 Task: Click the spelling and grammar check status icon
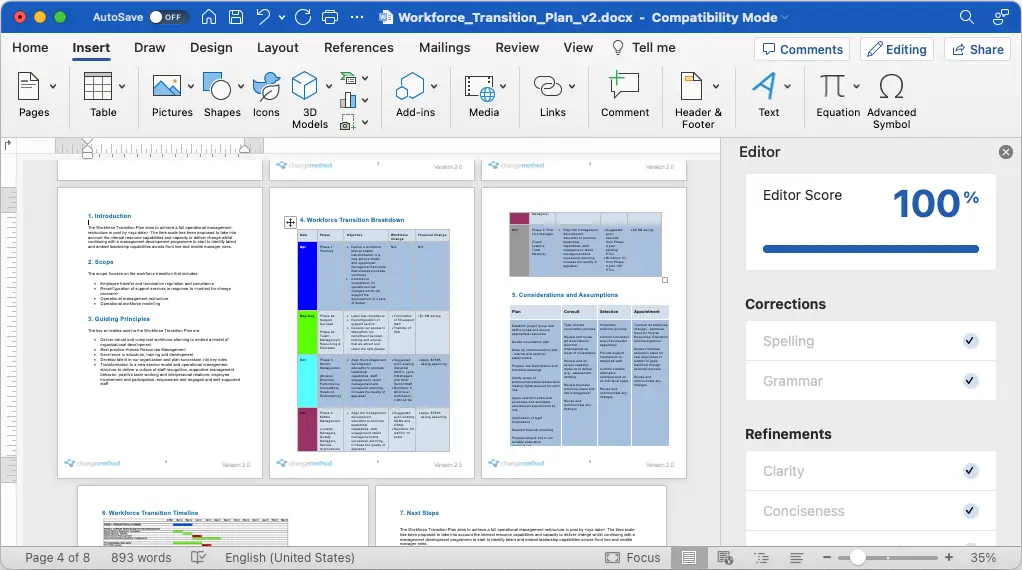[198, 558]
